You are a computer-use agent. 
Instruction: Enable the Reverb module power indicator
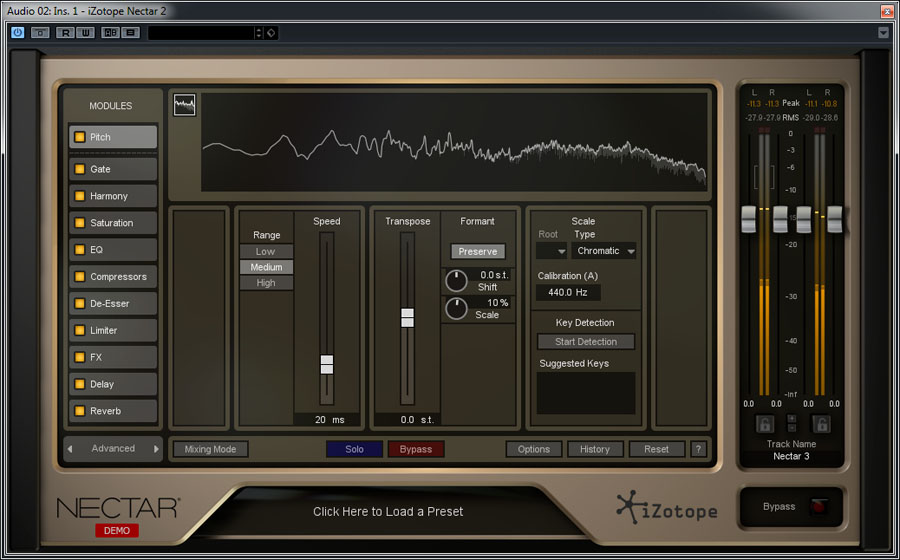coord(80,411)
